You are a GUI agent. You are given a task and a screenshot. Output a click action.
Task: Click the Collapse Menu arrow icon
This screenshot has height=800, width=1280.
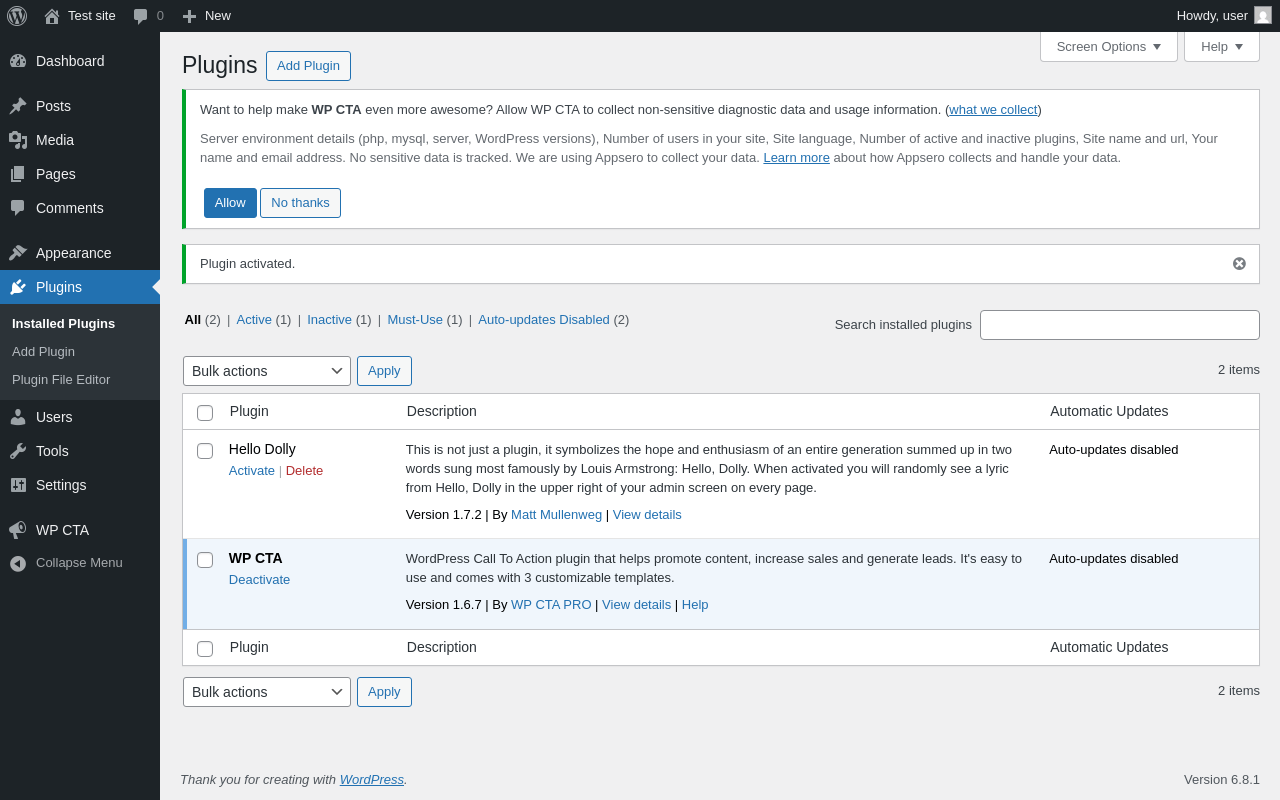(18, 563)
